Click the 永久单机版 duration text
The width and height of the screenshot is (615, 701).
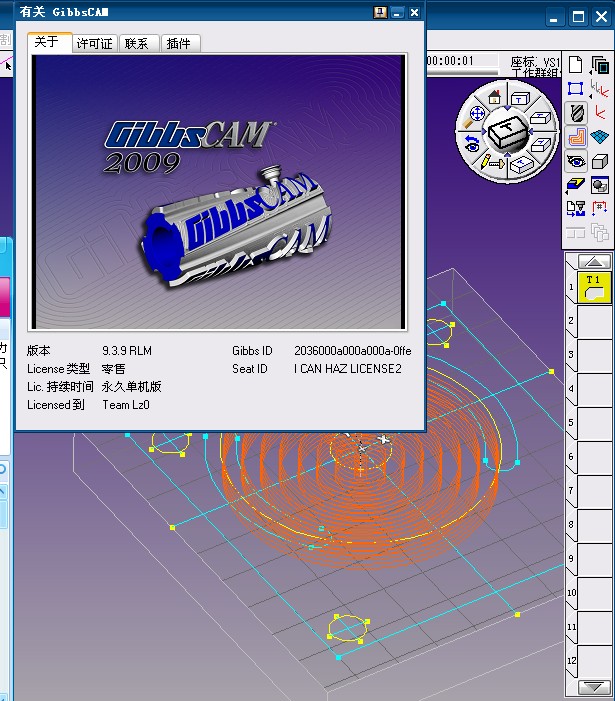[x=131, y=387]
